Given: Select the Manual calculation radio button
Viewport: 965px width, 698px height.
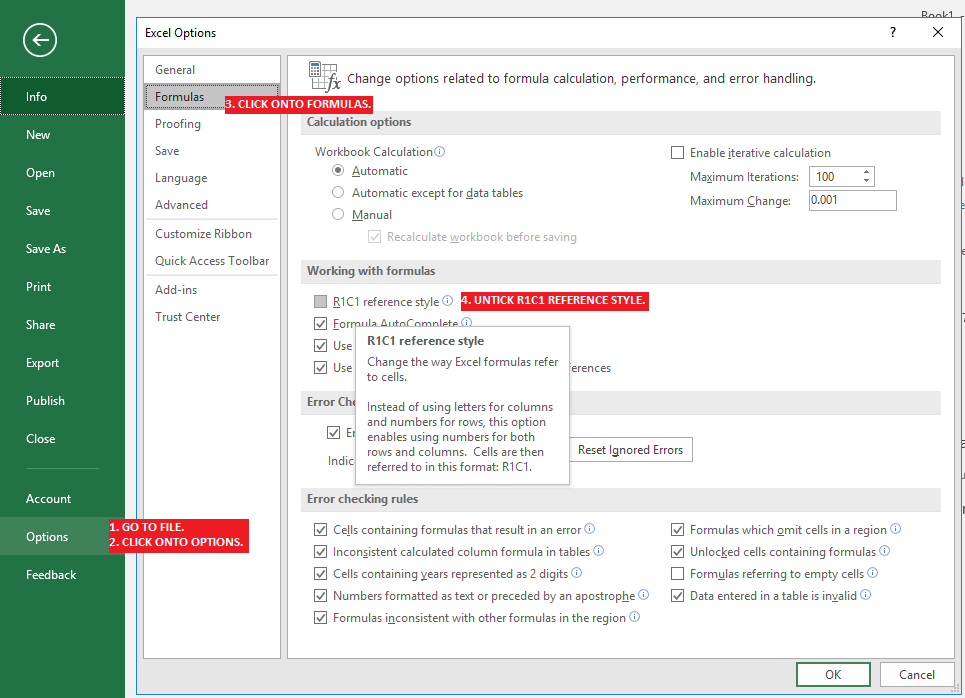Looking at the screenshot, I should 338,214.
